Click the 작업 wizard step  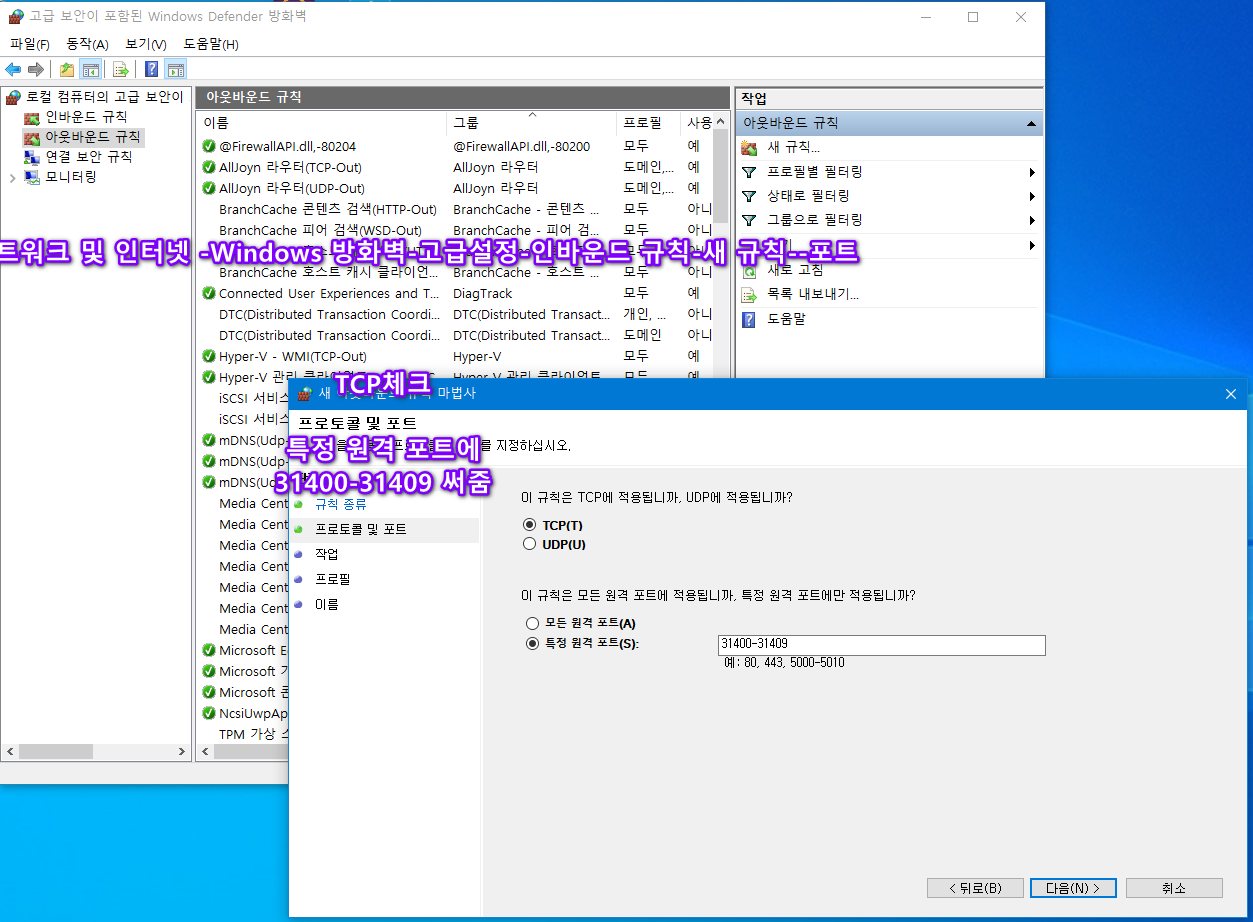[326, 554]
